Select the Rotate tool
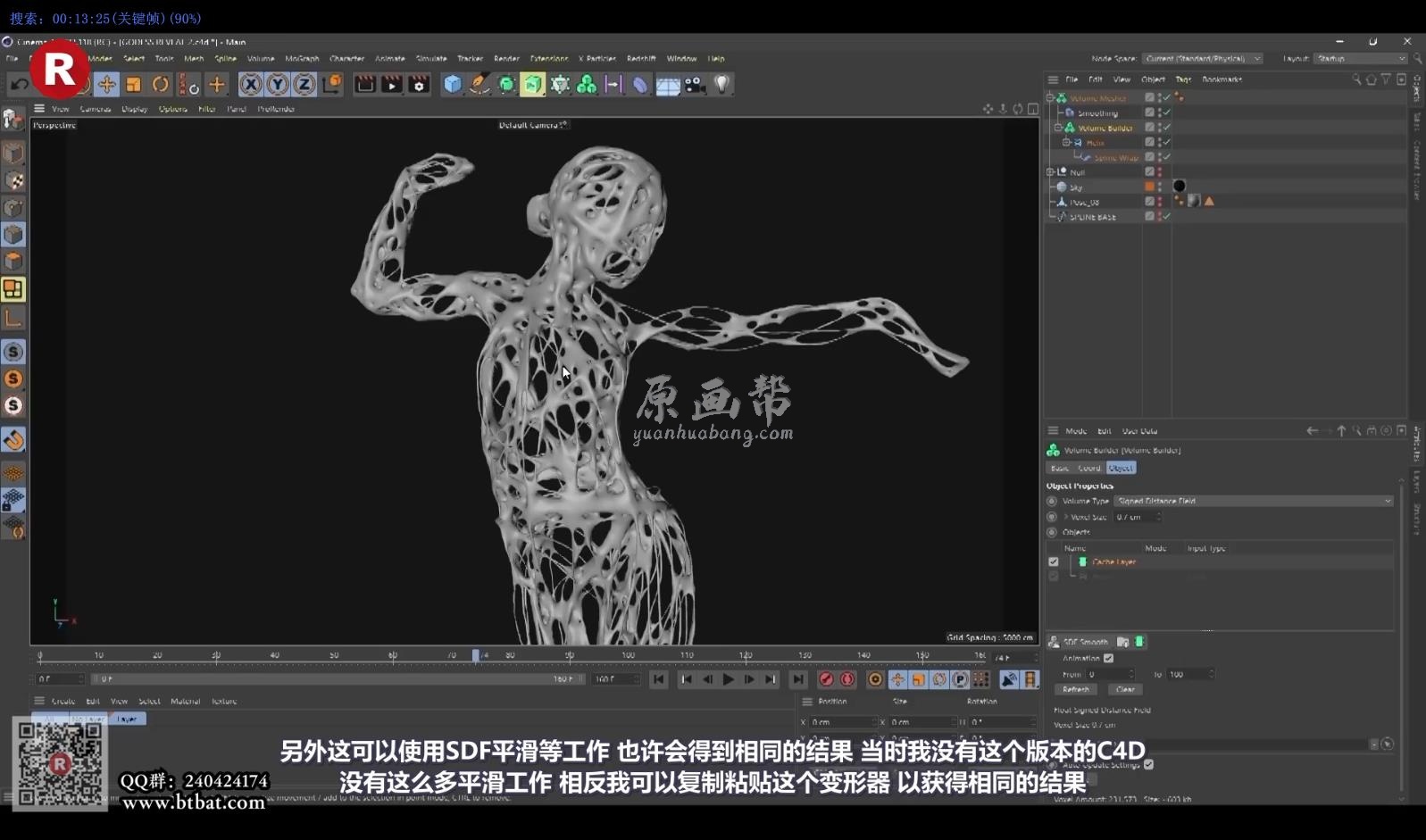1426x840 pixels. point(161,84)
